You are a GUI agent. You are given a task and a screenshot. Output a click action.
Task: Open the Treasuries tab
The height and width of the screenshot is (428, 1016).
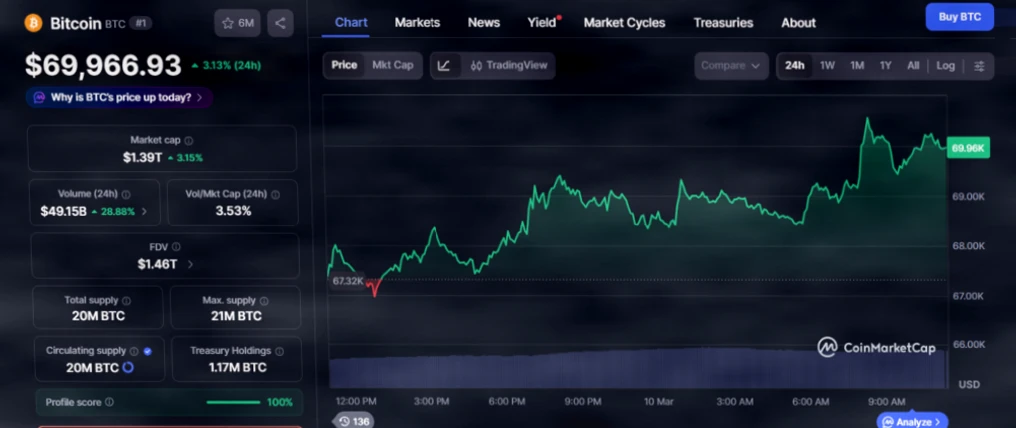723,23
